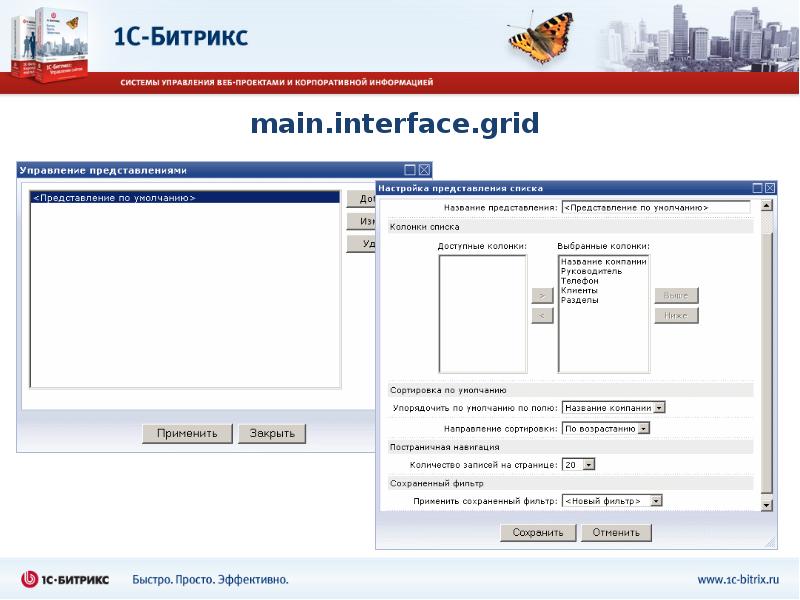Screen dimensions: 800x600
Task: Click partially hidden Удалить button in views window
Action: [x=361, y=243]
